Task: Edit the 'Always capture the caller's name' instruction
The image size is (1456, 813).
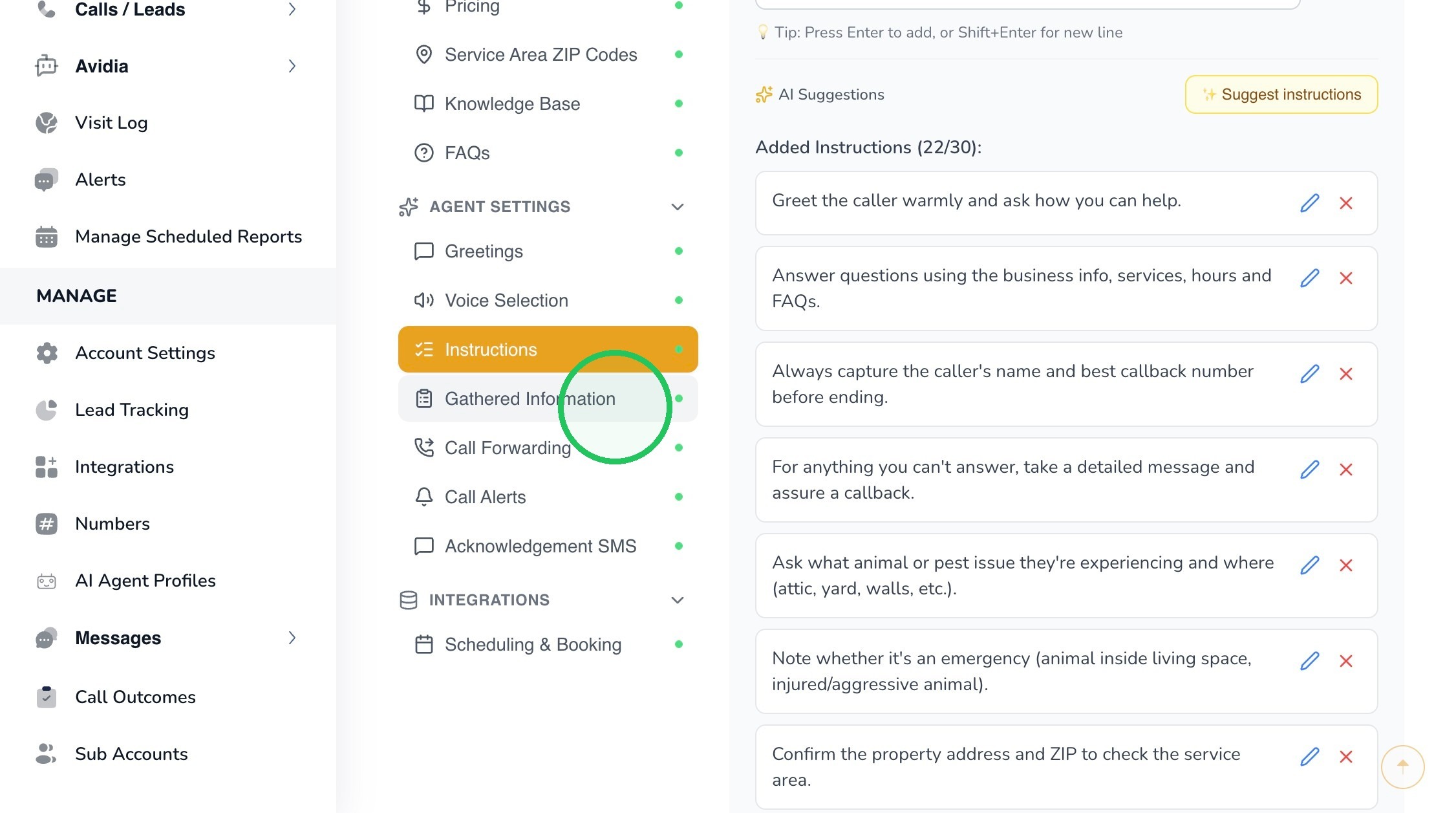Action: [x=1309, y=374]
